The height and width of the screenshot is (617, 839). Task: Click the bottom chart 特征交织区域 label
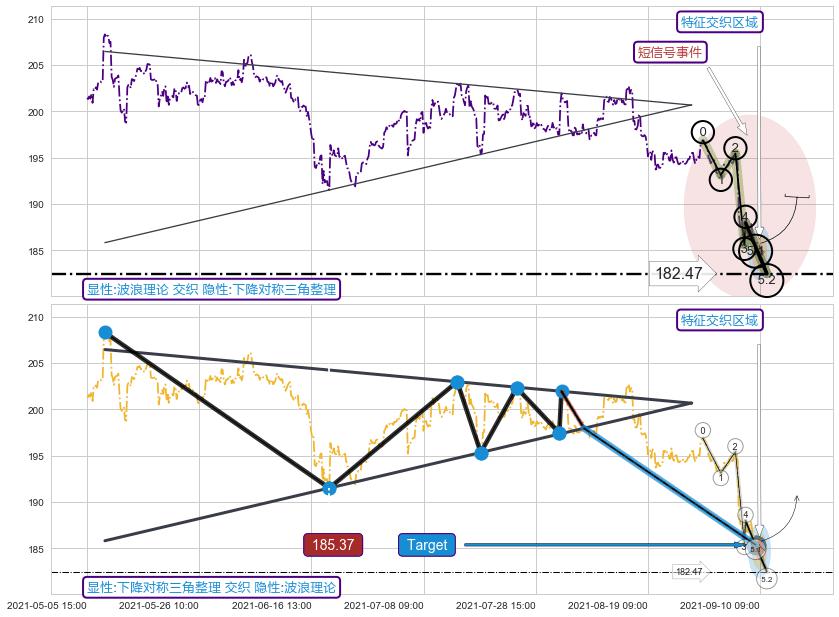tap(719, 320)
